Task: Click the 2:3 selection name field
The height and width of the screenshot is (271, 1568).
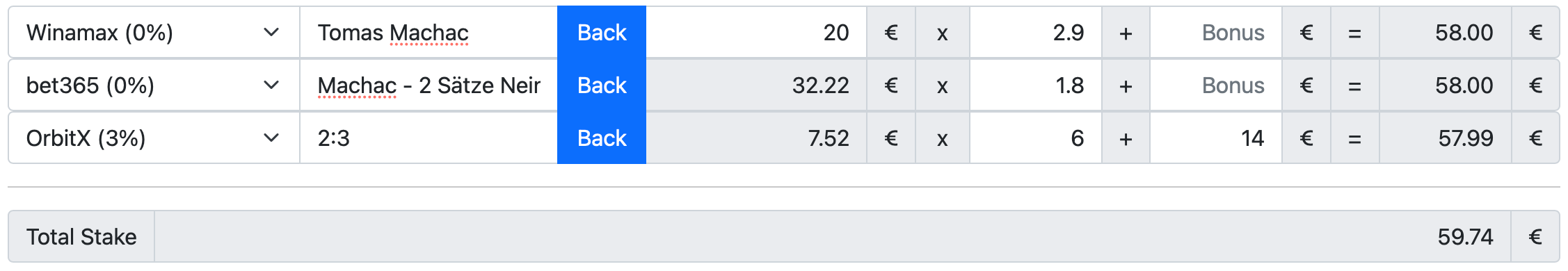Action: pos(429,138)
